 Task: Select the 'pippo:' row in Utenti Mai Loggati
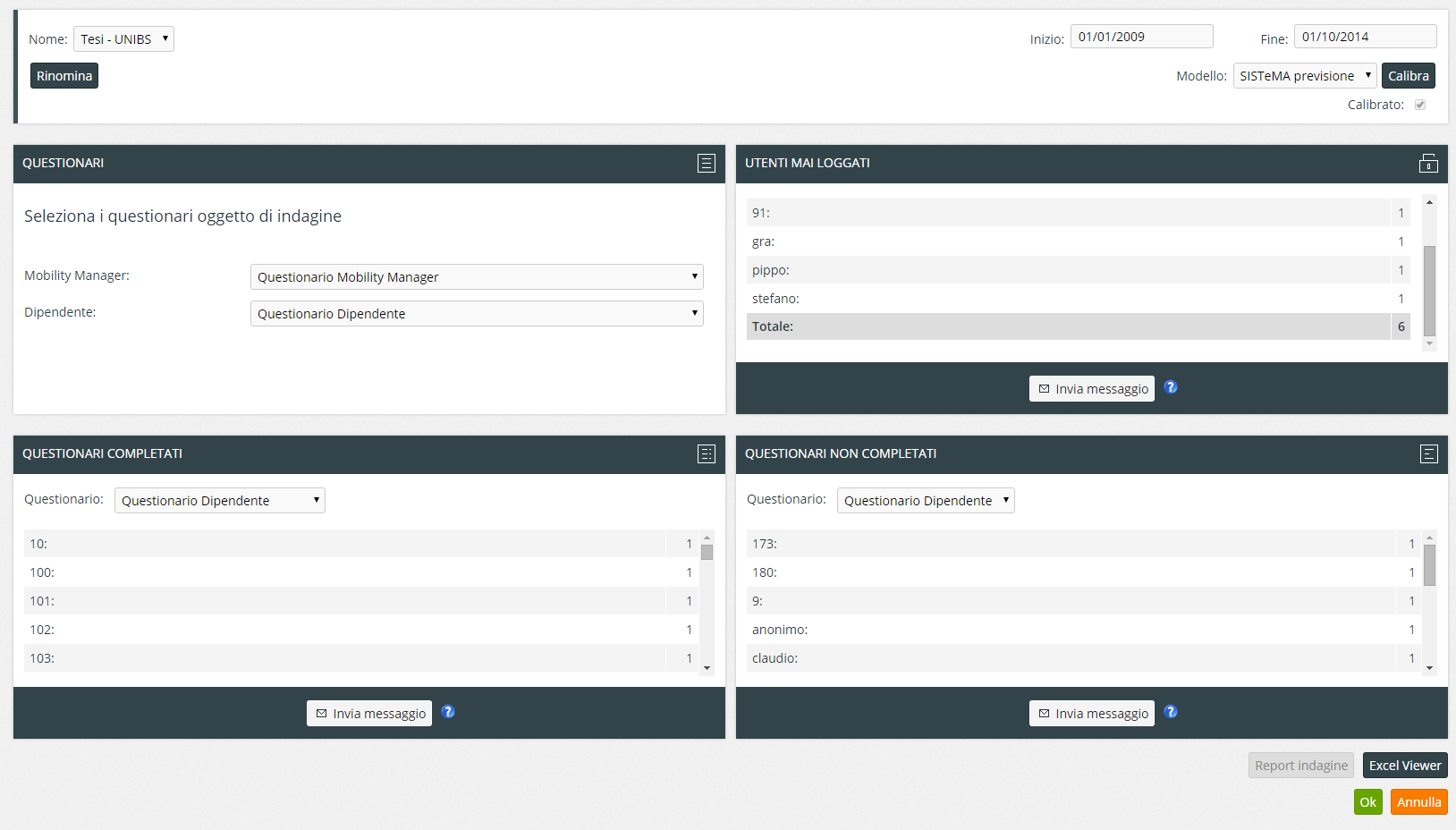coord(1079,270)
